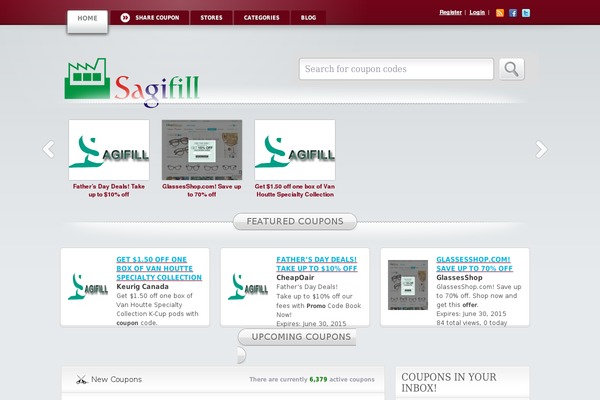This screenshot has height=400, width=600.
Task: Open the Share Coupon menu item
Action: [150, 18]
